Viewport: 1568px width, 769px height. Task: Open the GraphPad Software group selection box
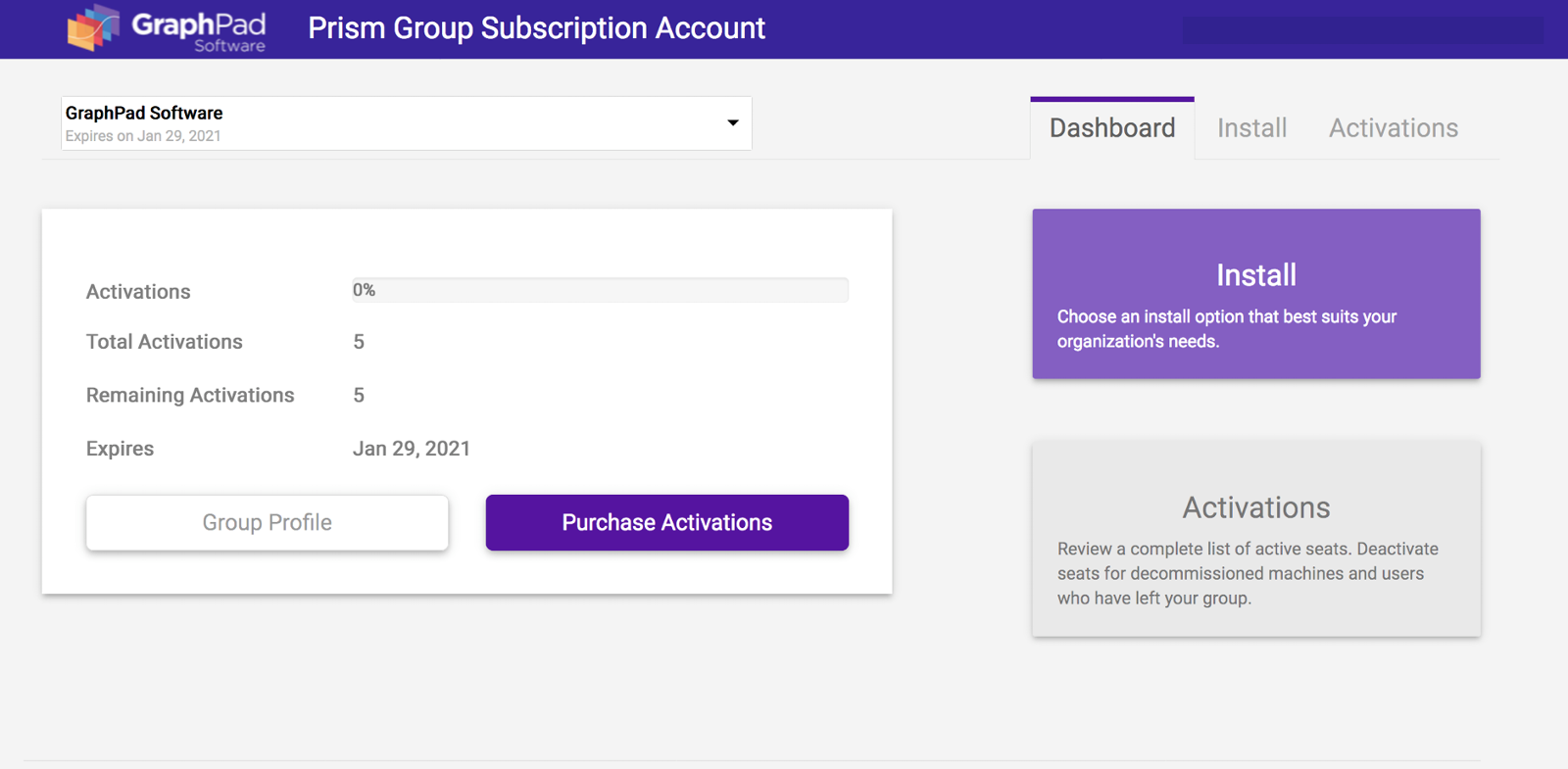(x=392, y=123)
